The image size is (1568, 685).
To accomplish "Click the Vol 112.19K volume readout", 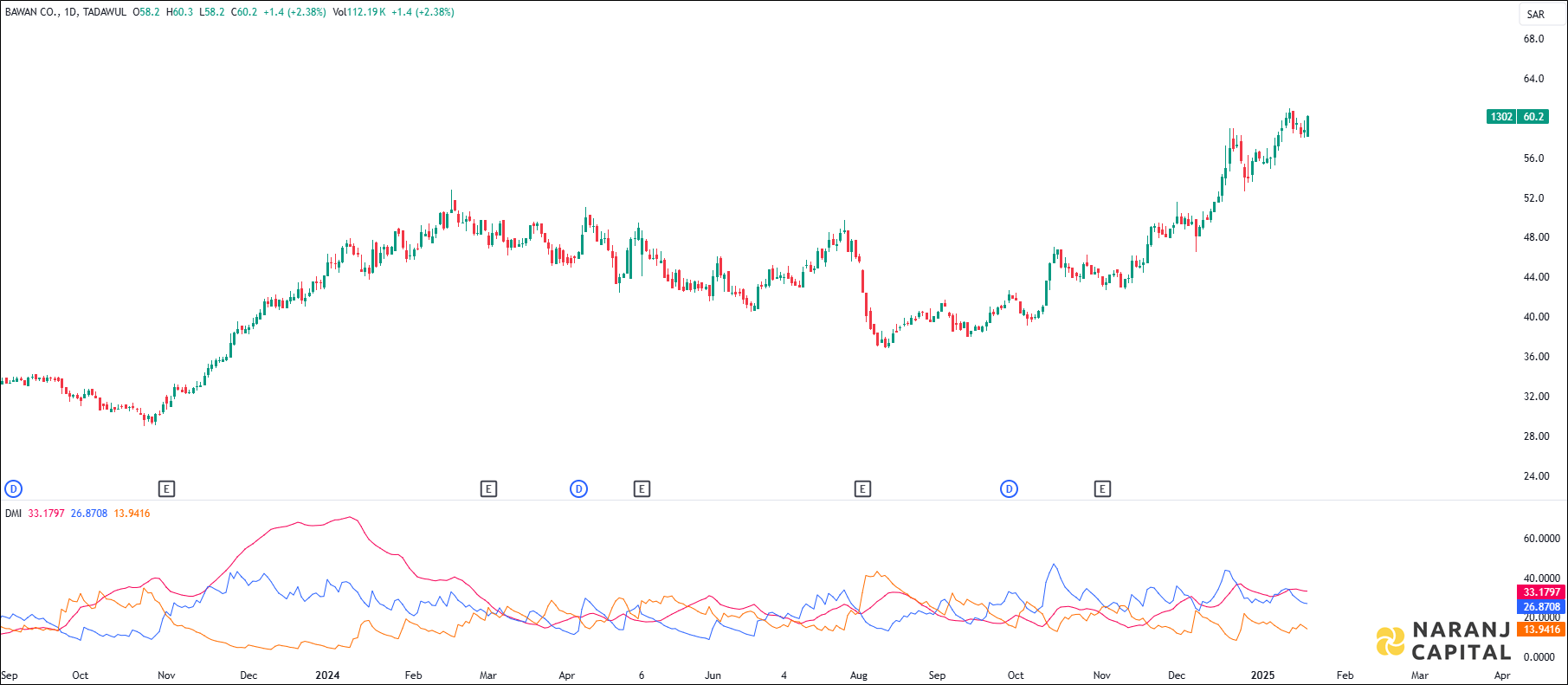I will click(x=359, y=12).
